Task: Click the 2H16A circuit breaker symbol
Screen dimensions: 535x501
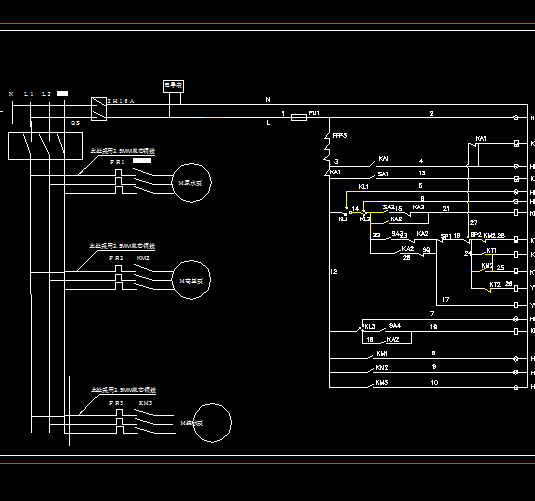Action: (99, 109)
